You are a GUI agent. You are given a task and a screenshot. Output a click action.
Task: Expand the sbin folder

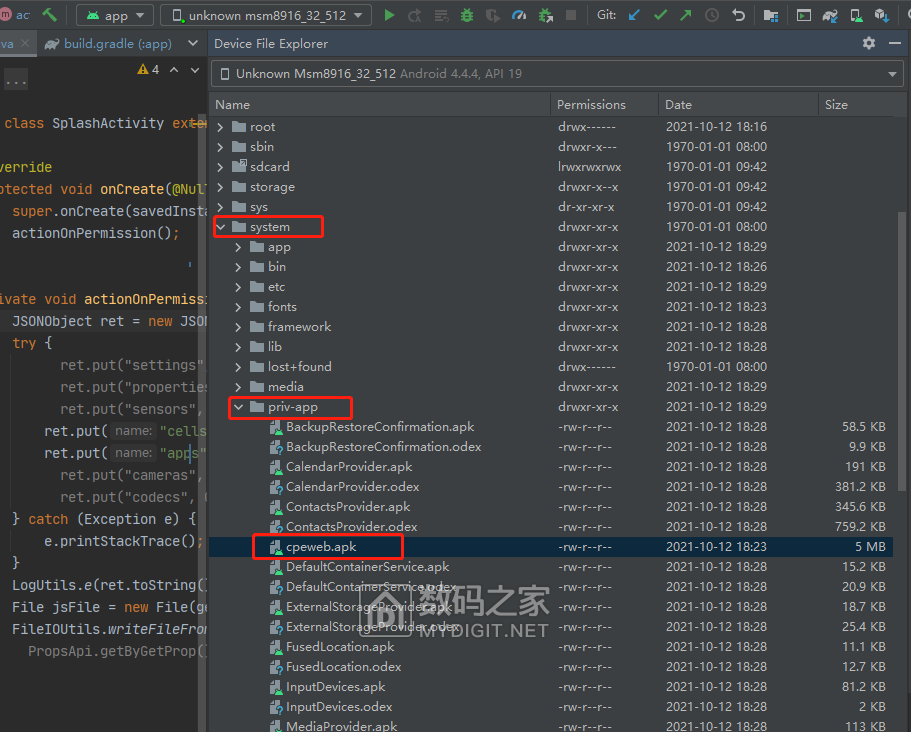tap(220, 147)
